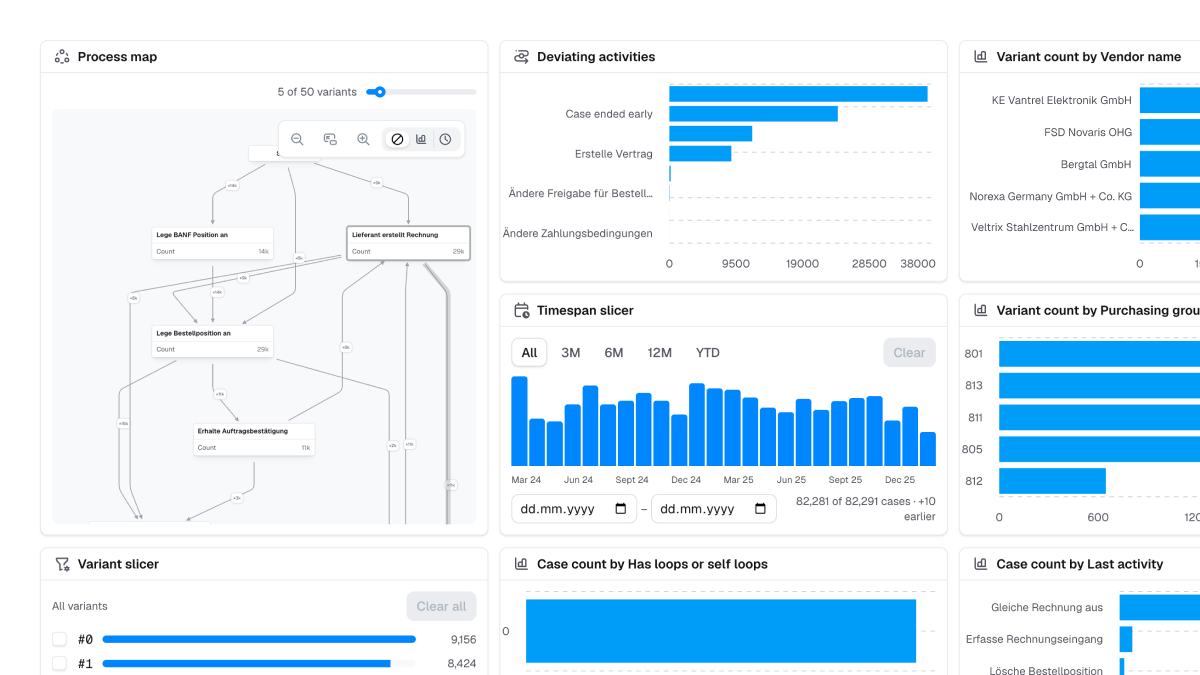Click the Has loops or self loops chart icon
Image resolution: width=1200 pixels, height=675 pixels.
[521, 564]
